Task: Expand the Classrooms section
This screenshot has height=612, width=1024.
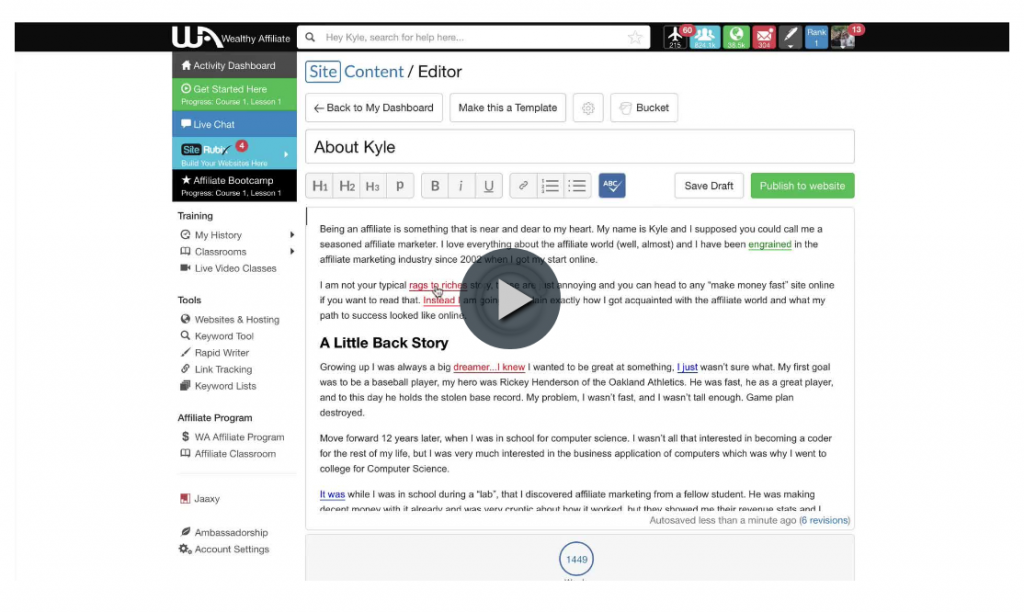Action: [221, 251]
